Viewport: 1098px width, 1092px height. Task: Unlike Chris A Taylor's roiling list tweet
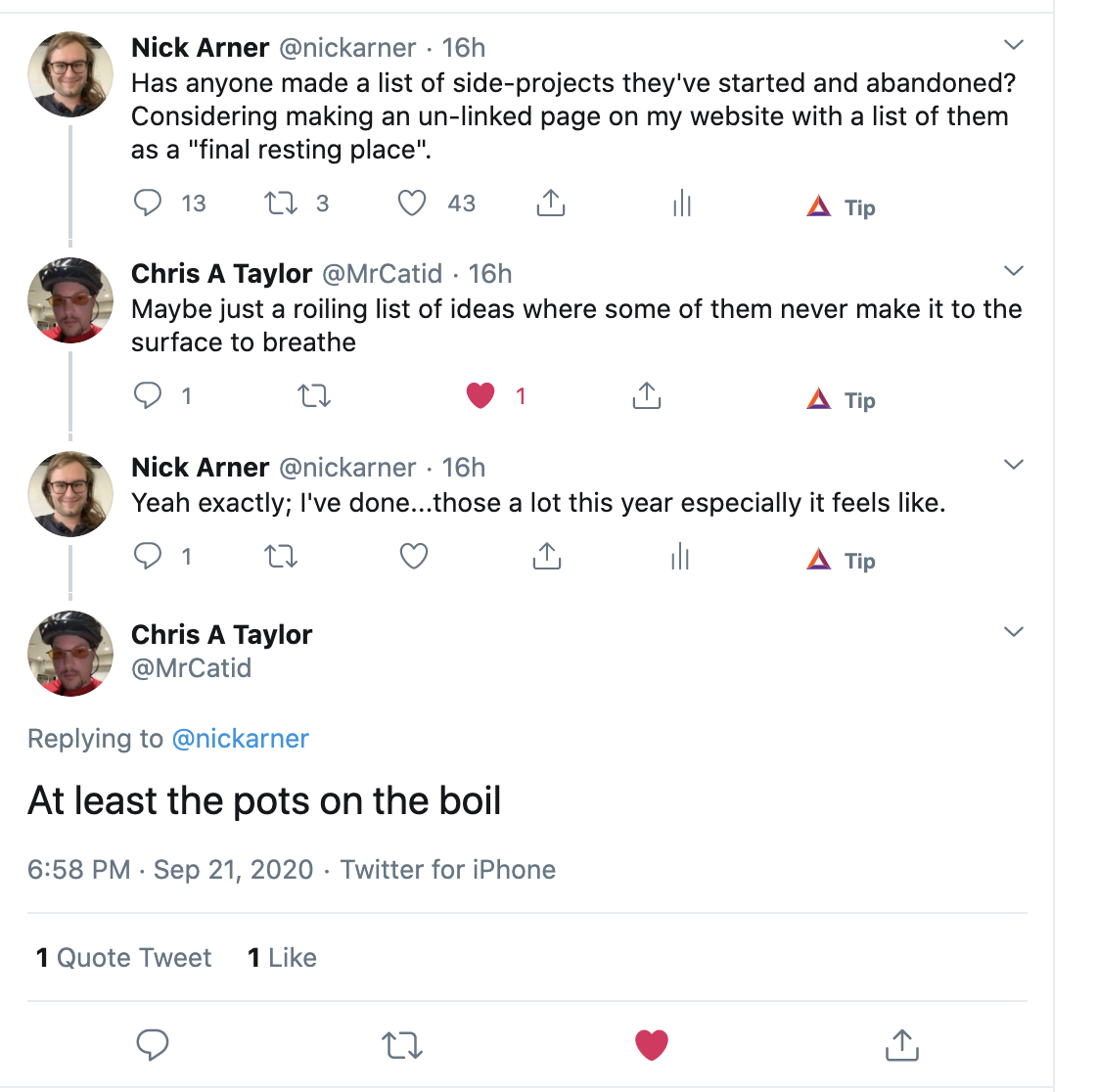[480, 395]
